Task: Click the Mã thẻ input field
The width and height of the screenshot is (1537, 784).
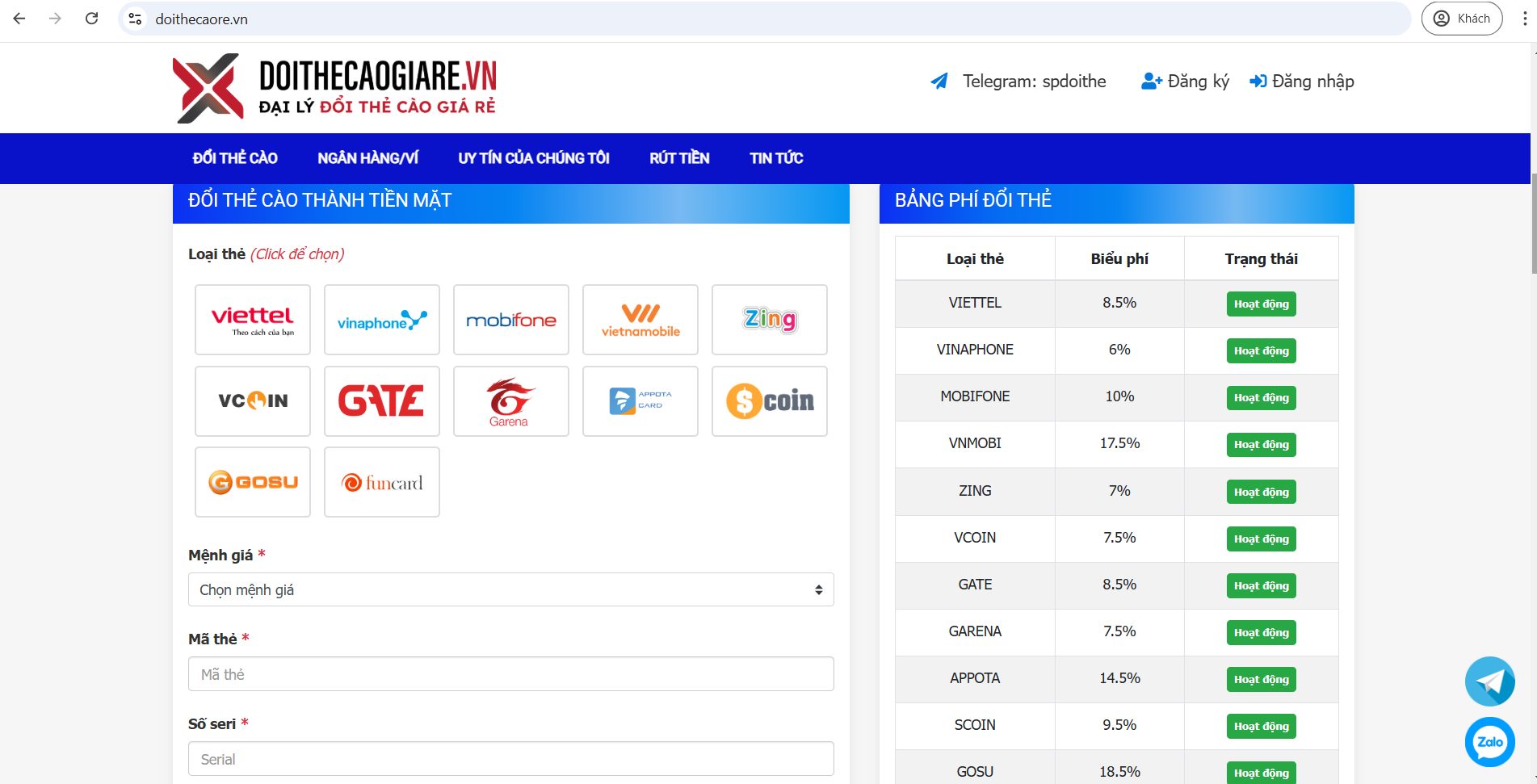Action: tap(511, 674)
